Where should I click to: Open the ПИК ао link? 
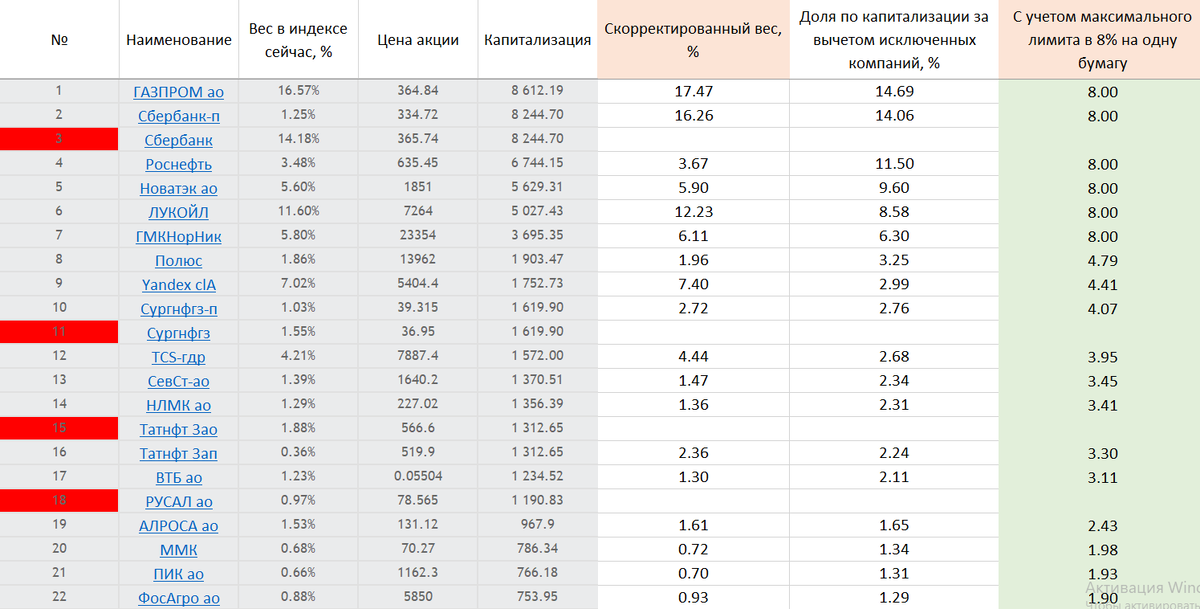click(179, 573)
